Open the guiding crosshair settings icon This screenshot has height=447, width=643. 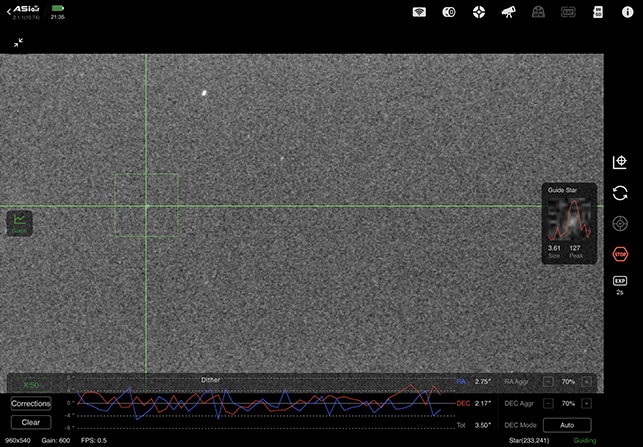[x=479, y=12]
